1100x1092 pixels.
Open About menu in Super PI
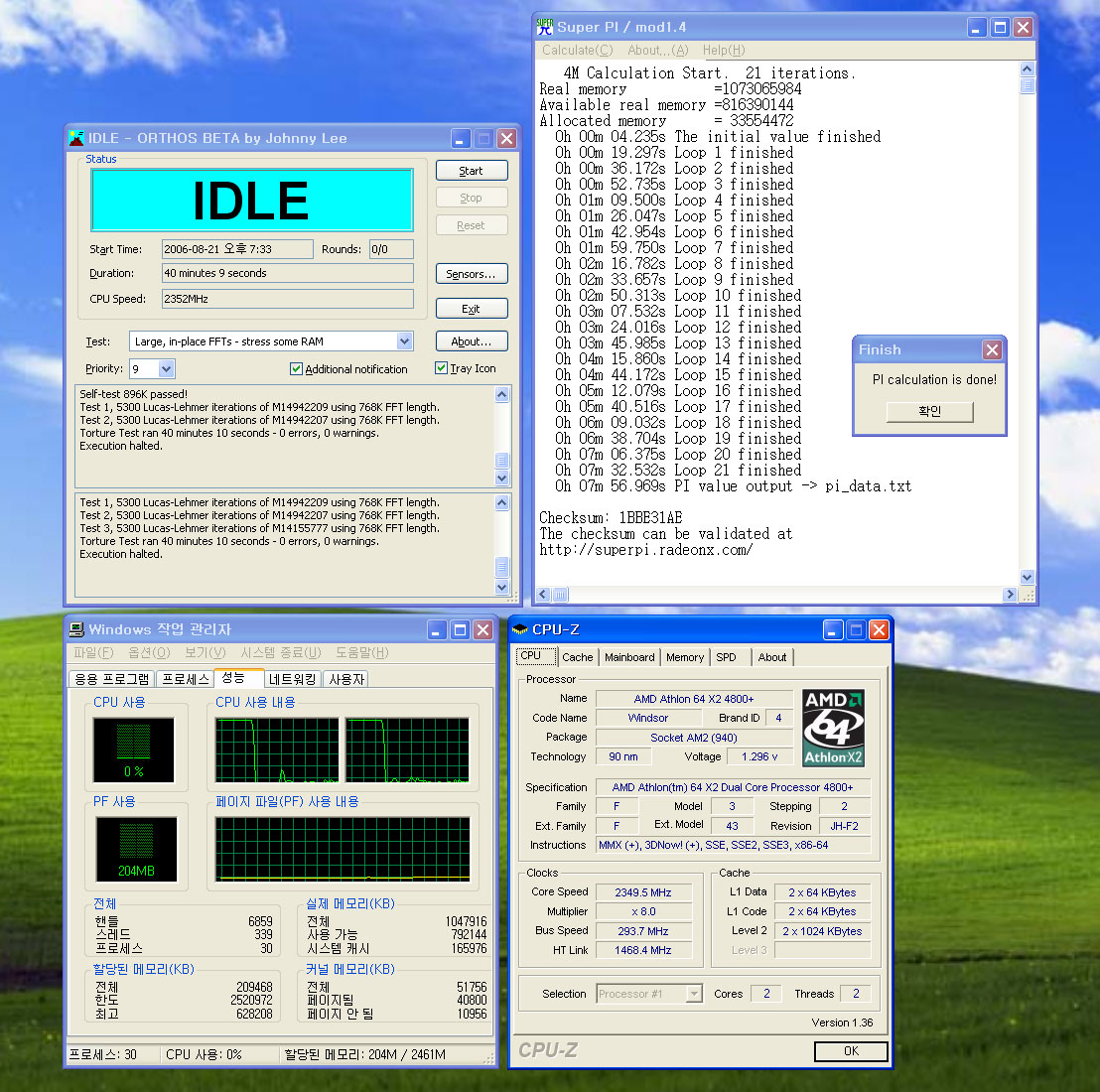click(657, 50)
